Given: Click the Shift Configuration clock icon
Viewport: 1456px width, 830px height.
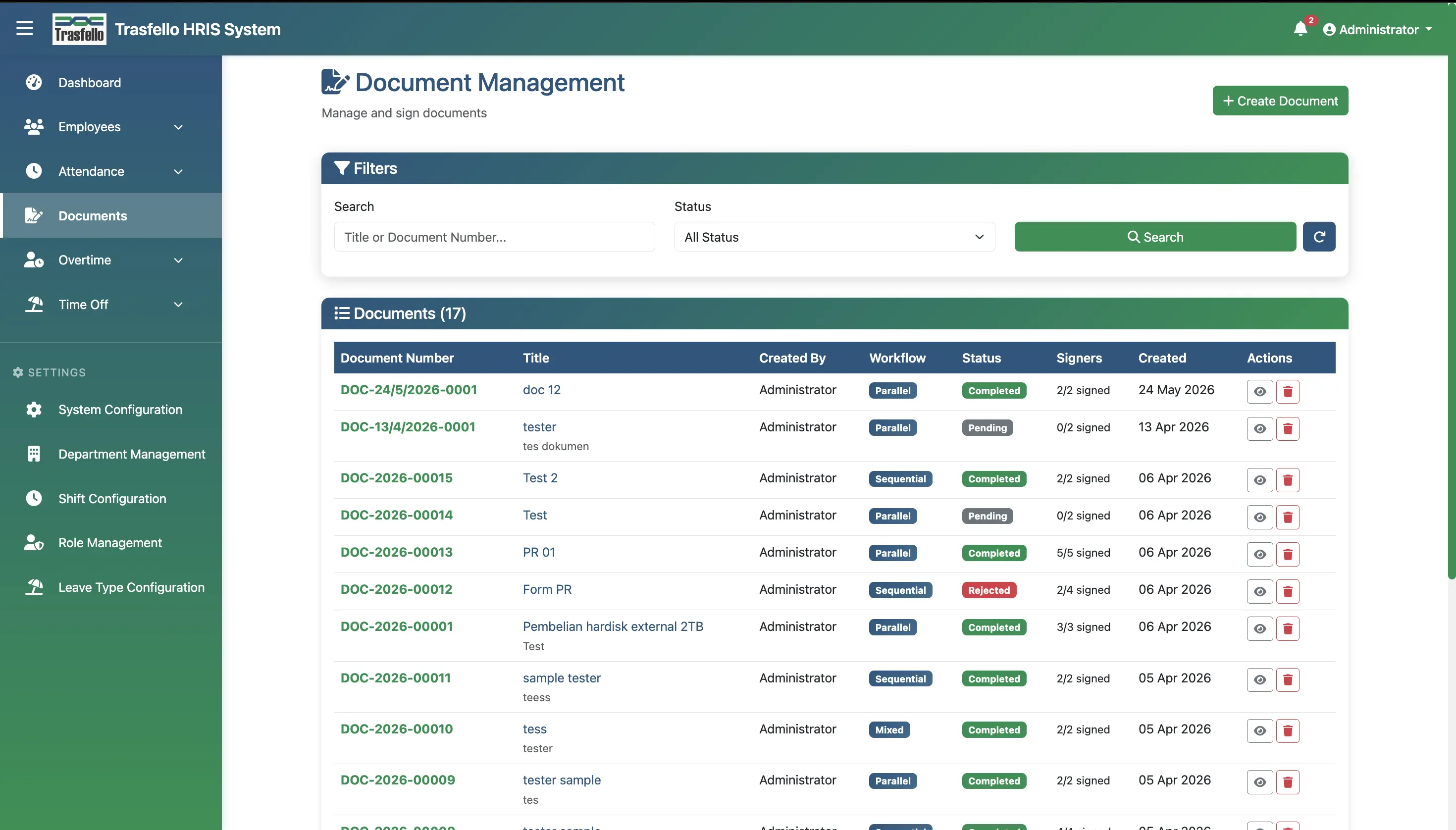Looking at the screenshot, I should click(34, 498).
